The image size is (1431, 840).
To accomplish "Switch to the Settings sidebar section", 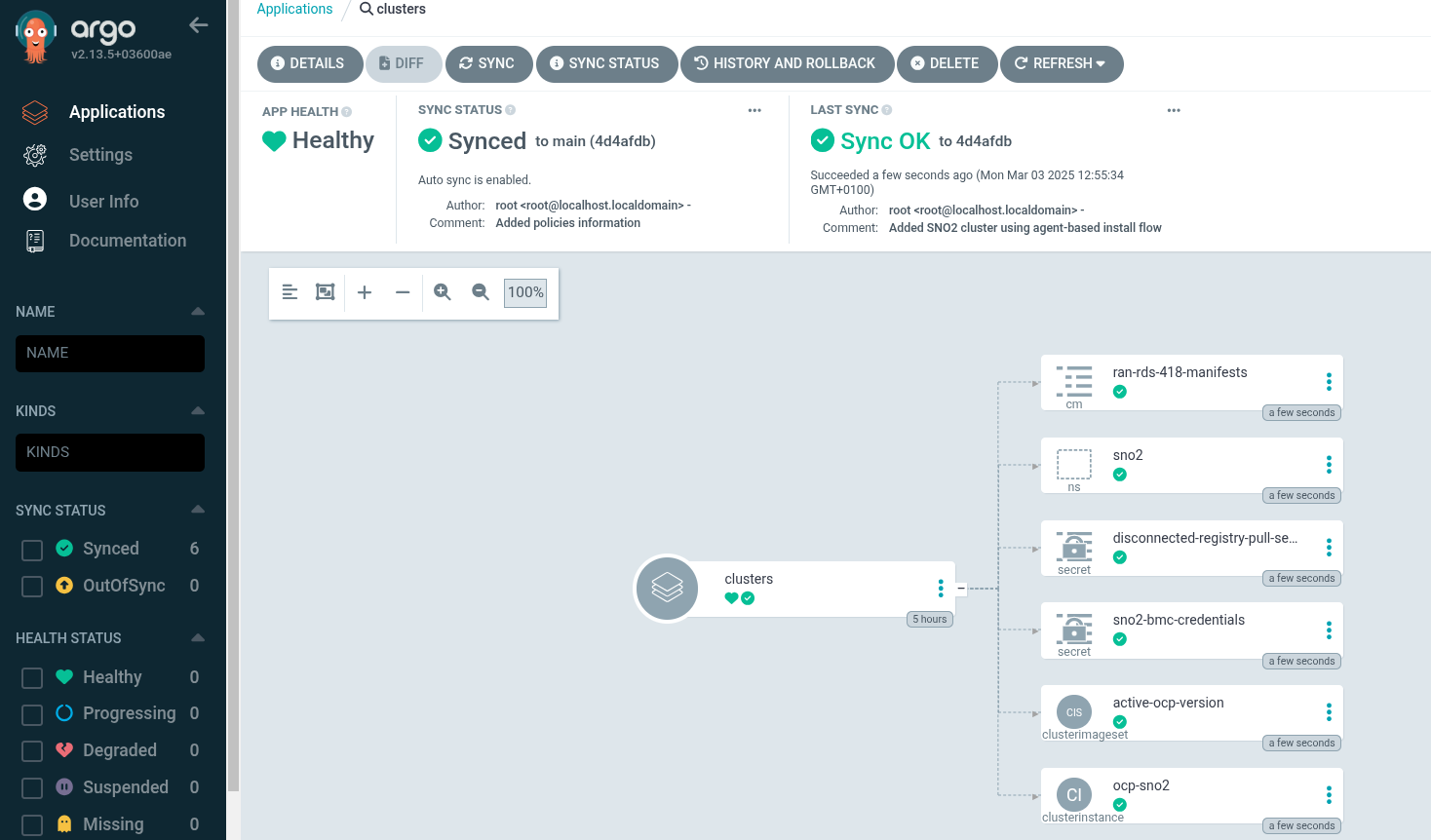I will coord(100,155).
